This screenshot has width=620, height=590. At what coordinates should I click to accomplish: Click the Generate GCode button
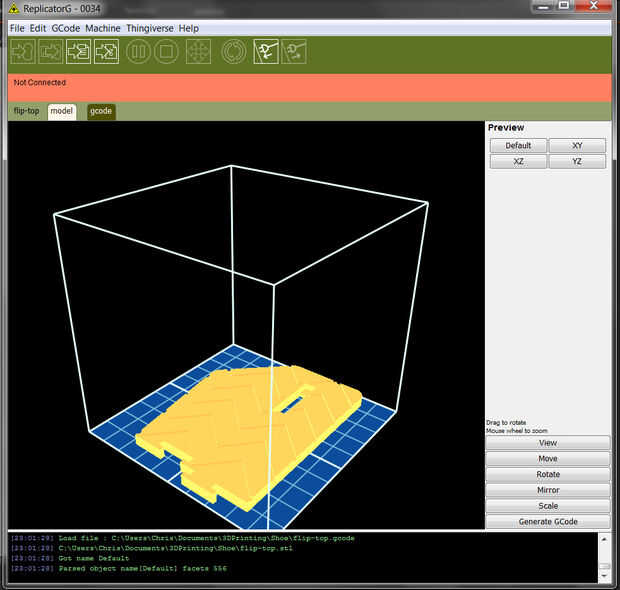[548, 522]
